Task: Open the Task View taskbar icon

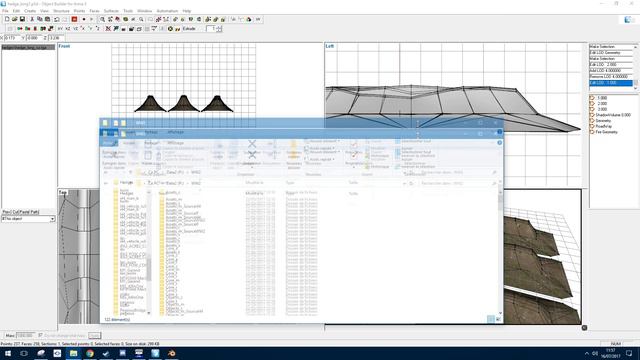Action: click(24, 353)
